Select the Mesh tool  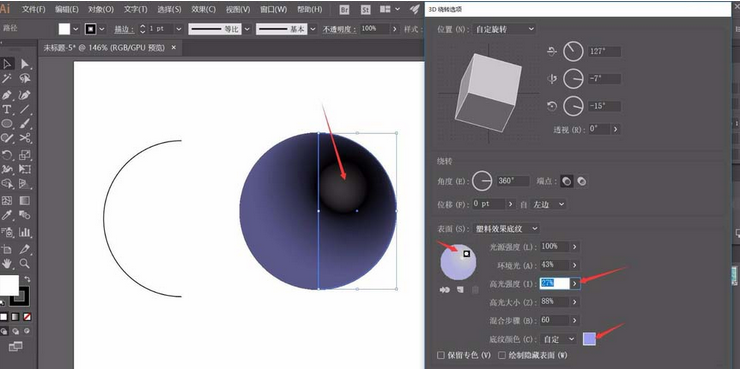point(7,201)
